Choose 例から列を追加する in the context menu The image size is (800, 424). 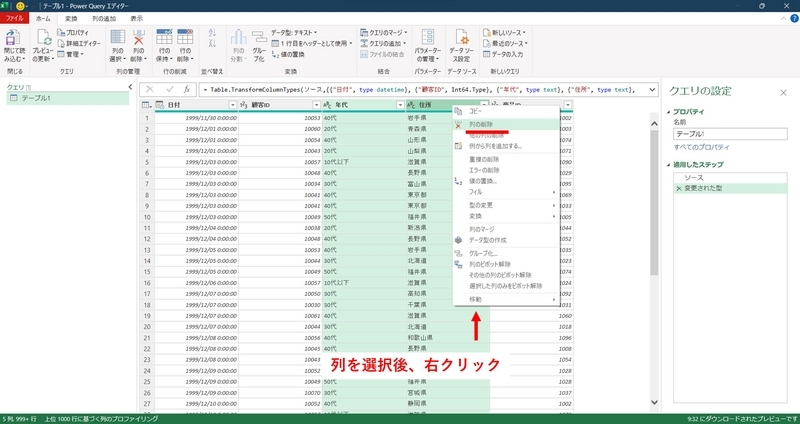coord(506,146)
